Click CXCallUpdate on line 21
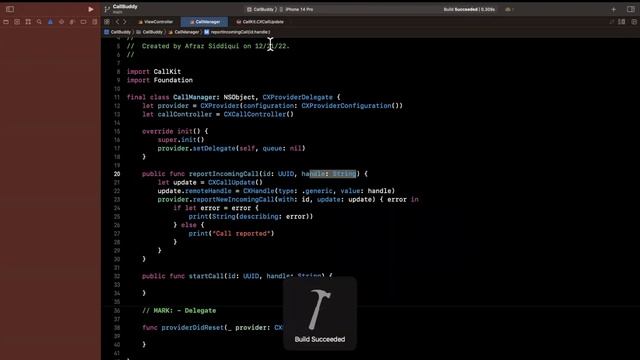The image size is (640, 360). (231, 182)
